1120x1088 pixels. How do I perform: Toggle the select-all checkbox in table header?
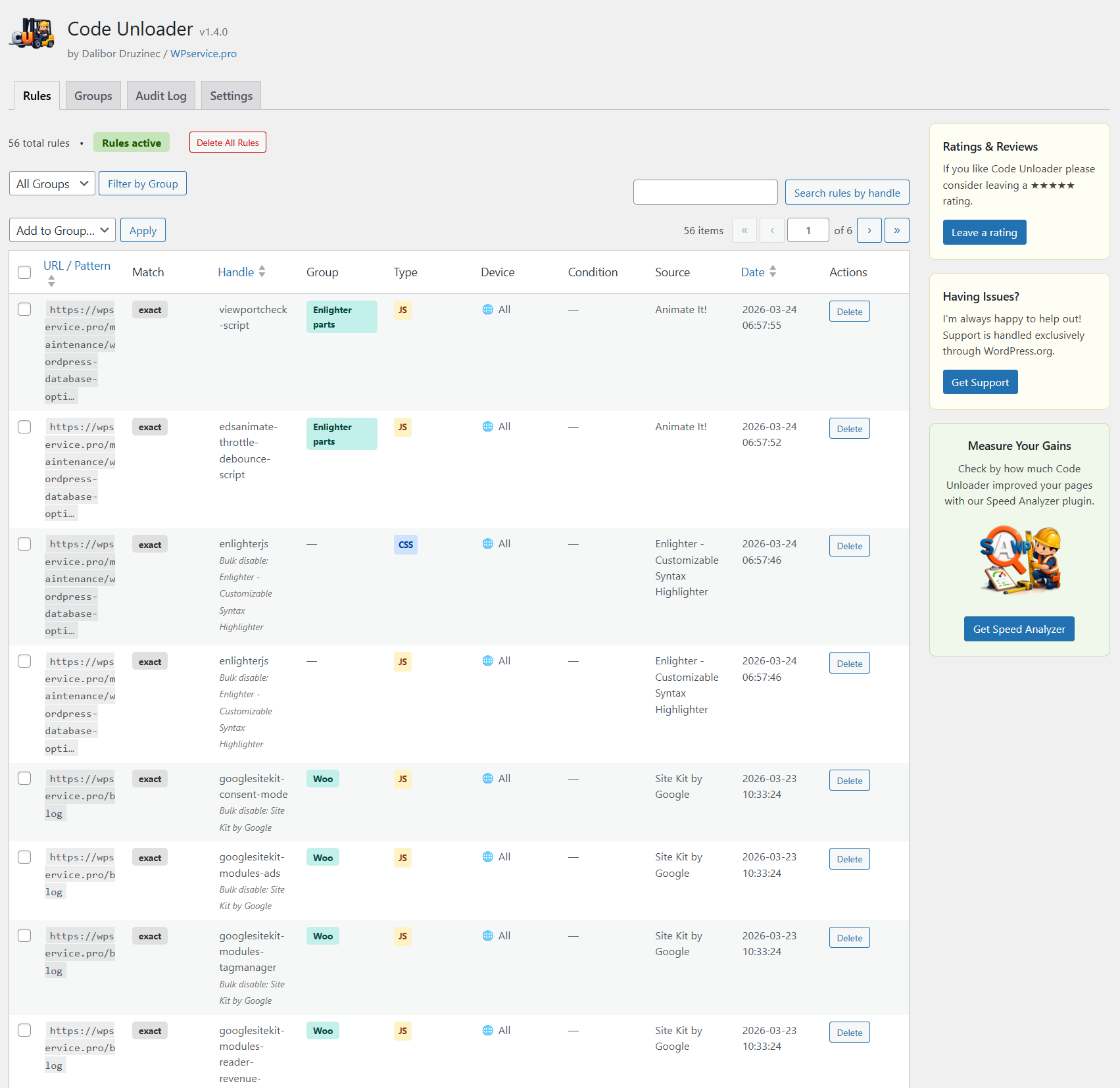(x=24, y=272)
